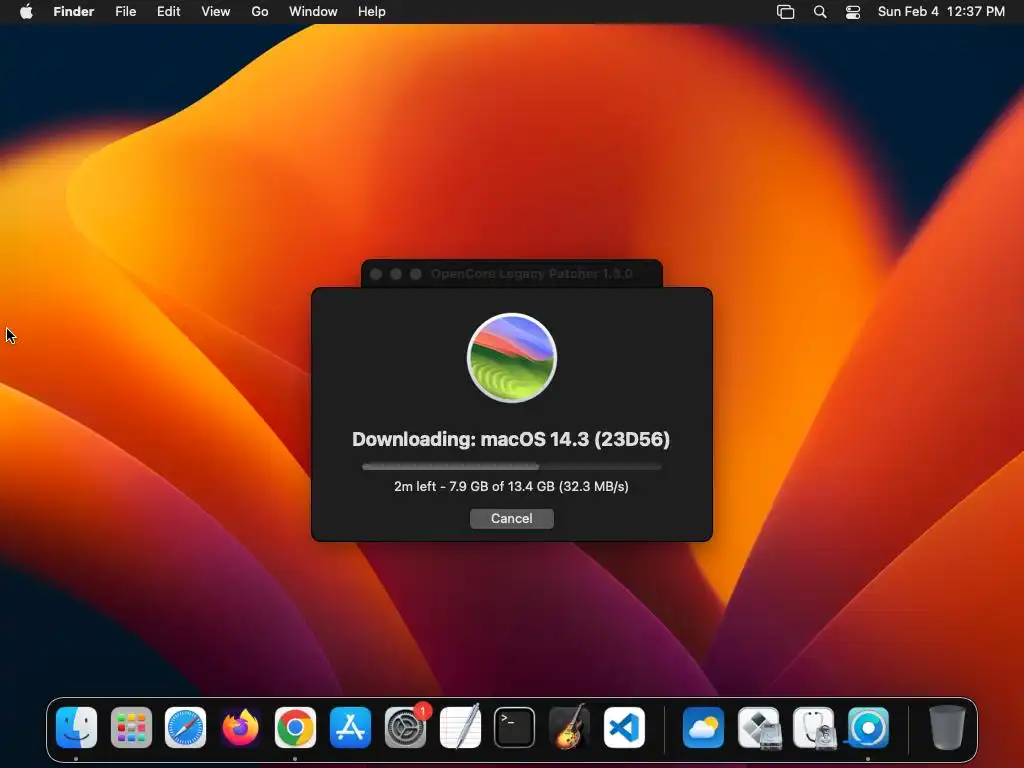Open Control Center in menu bar
1024x768 pixels.
coord(853,12)
